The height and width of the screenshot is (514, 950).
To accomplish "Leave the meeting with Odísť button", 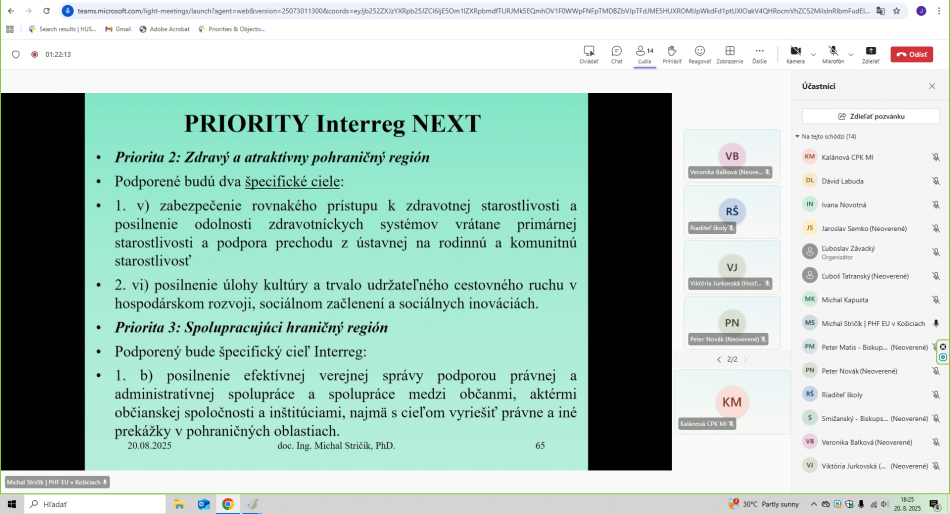I will tap(911, 55).
